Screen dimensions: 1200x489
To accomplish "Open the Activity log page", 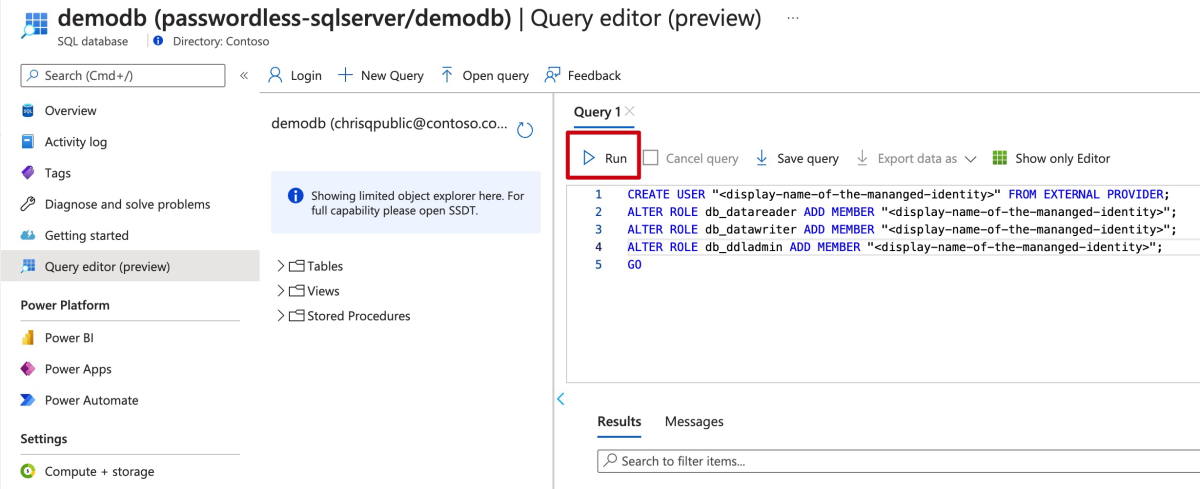I will click(x=76, y=142).
